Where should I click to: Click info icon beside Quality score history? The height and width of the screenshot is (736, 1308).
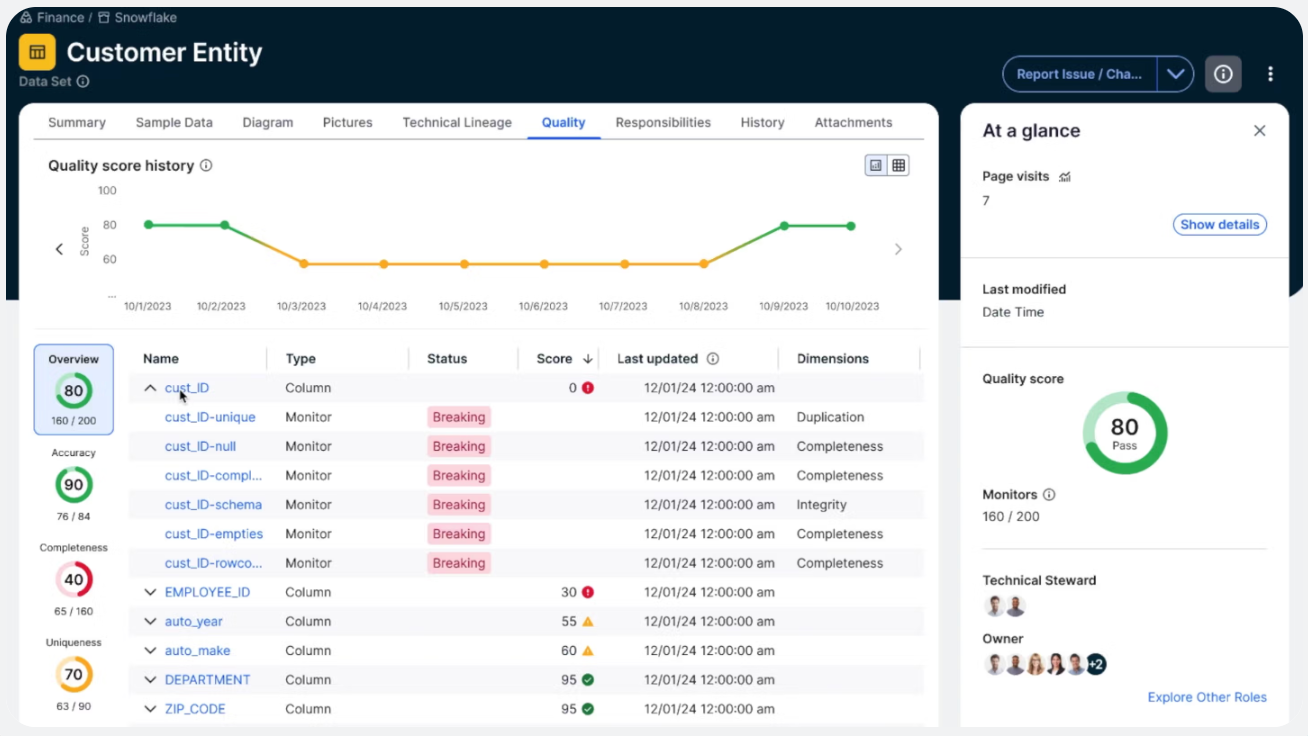(x=206, y=166)
